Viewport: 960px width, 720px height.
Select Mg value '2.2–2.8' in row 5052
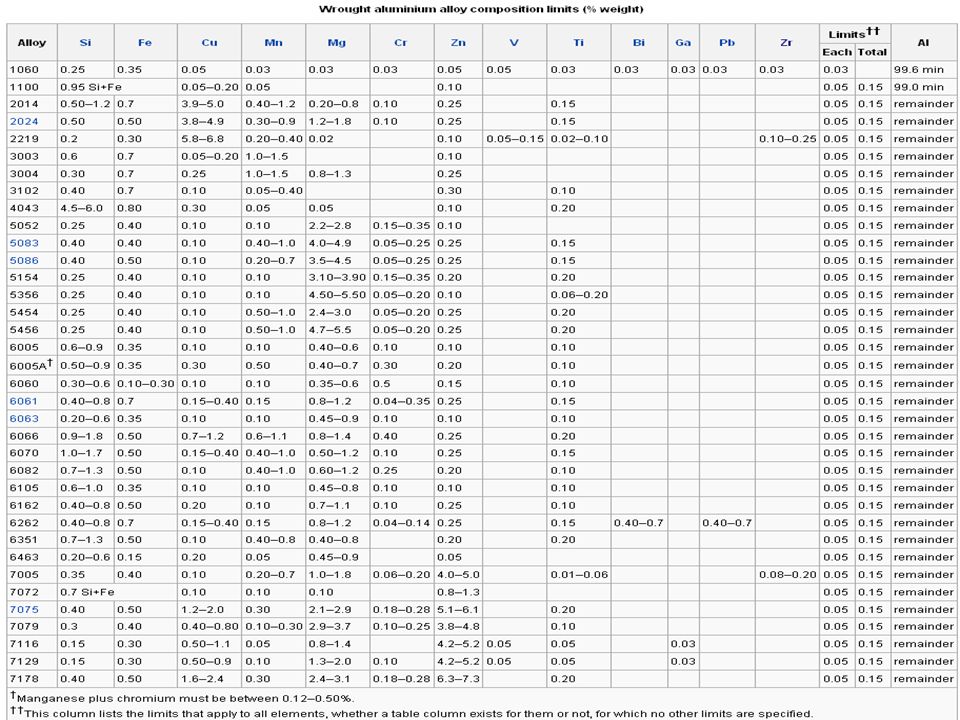[330, 225]
